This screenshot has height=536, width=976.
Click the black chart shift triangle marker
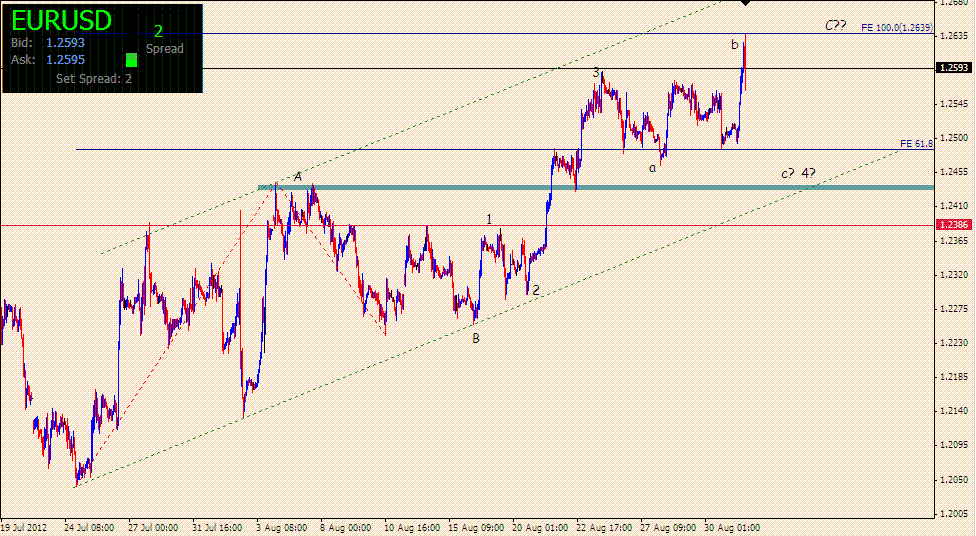(x=746, y=2)
